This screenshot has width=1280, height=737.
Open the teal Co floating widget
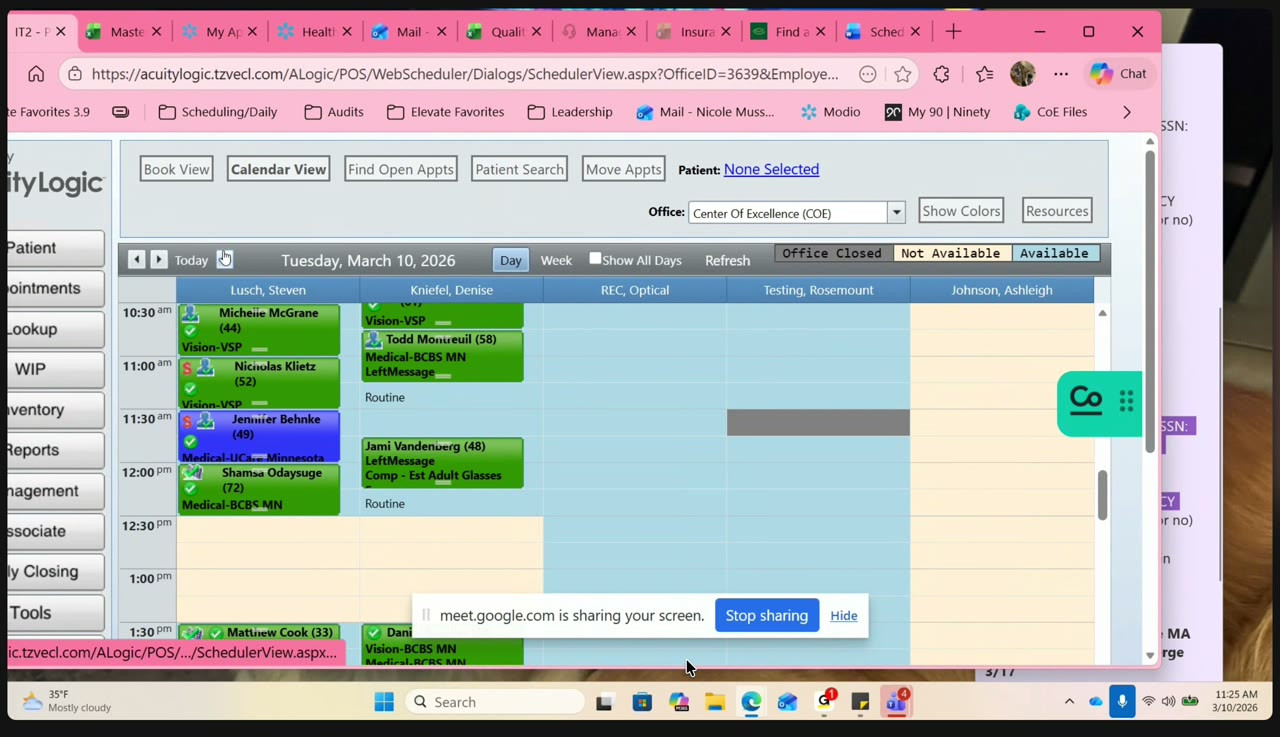[1086, 402]
